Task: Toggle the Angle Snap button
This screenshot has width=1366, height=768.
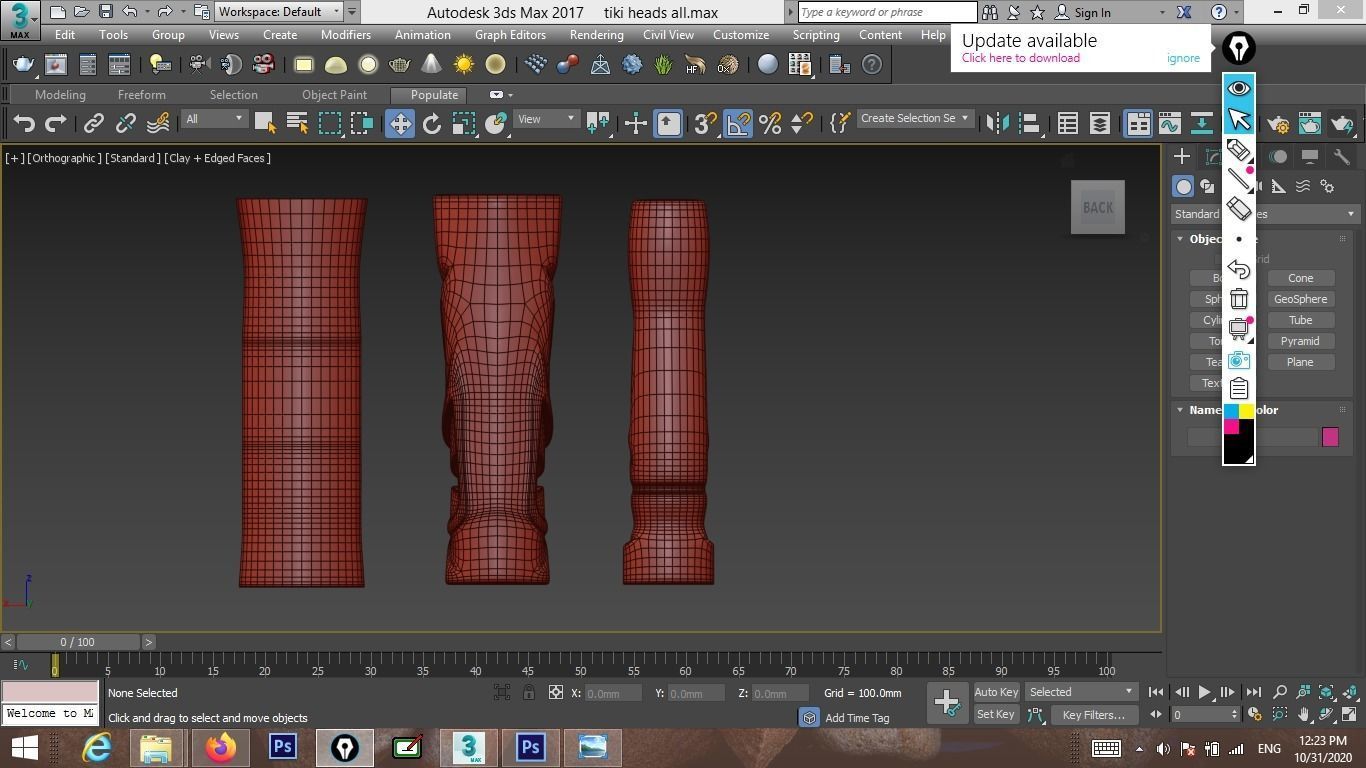Action: [x=737, y=123]
